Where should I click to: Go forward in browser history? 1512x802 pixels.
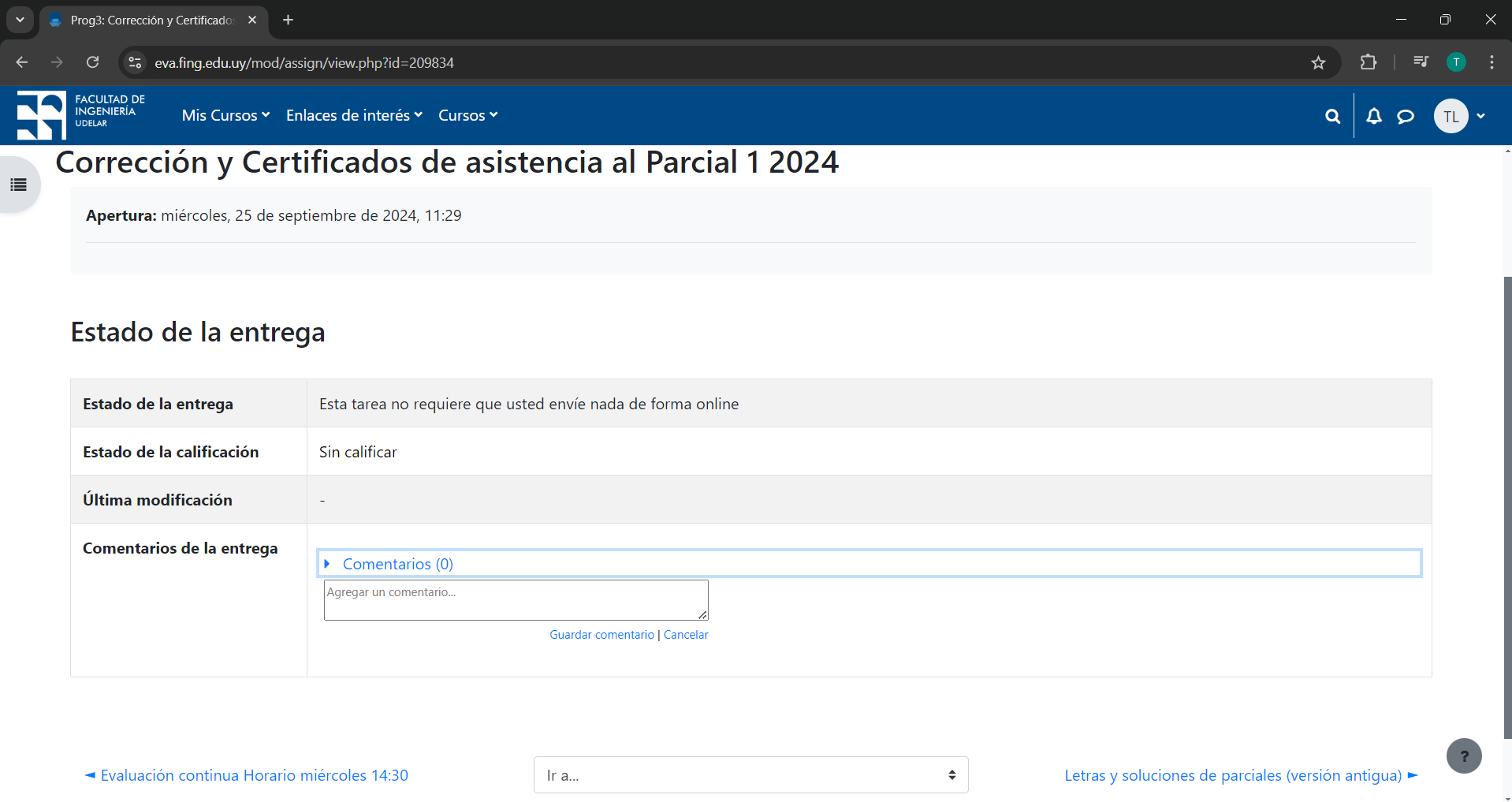[57, 62]
